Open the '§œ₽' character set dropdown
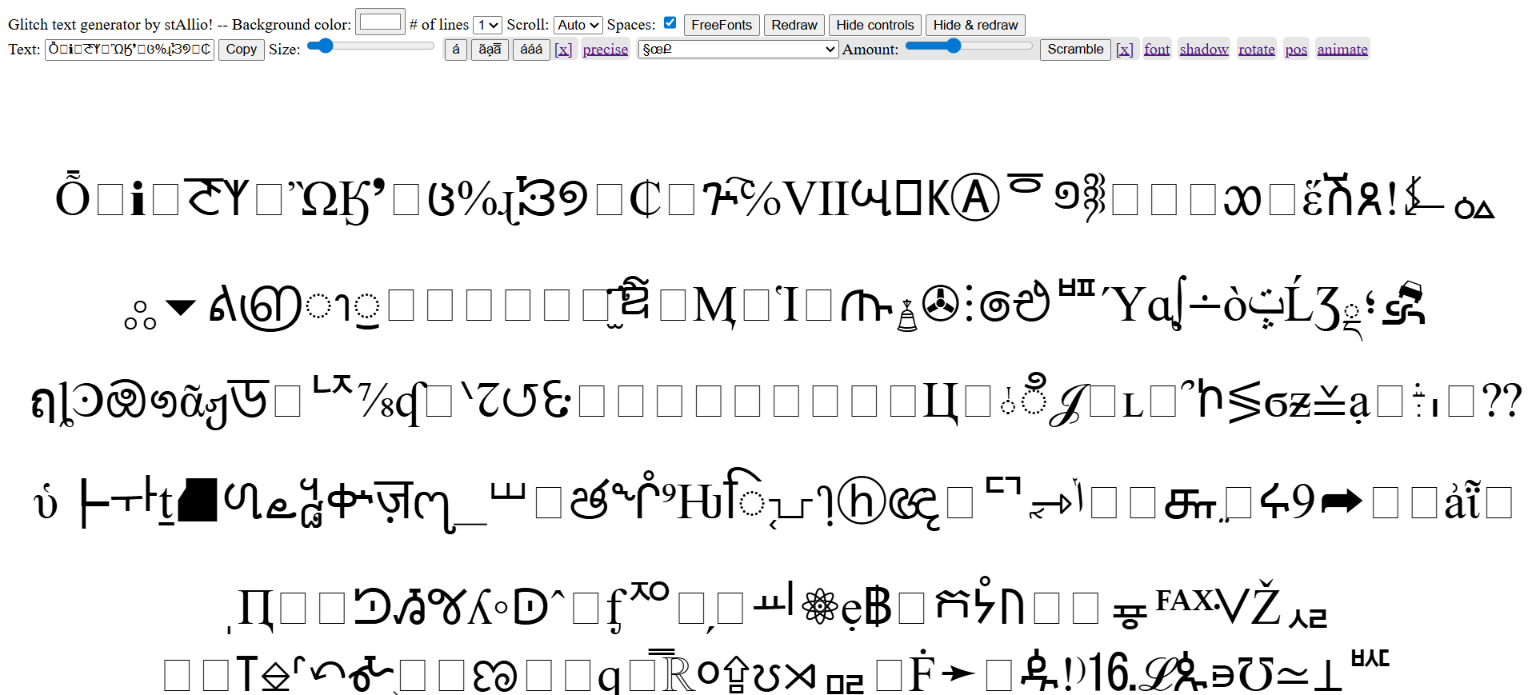This screenshot has height=695, width=1536. pos(738,49)
